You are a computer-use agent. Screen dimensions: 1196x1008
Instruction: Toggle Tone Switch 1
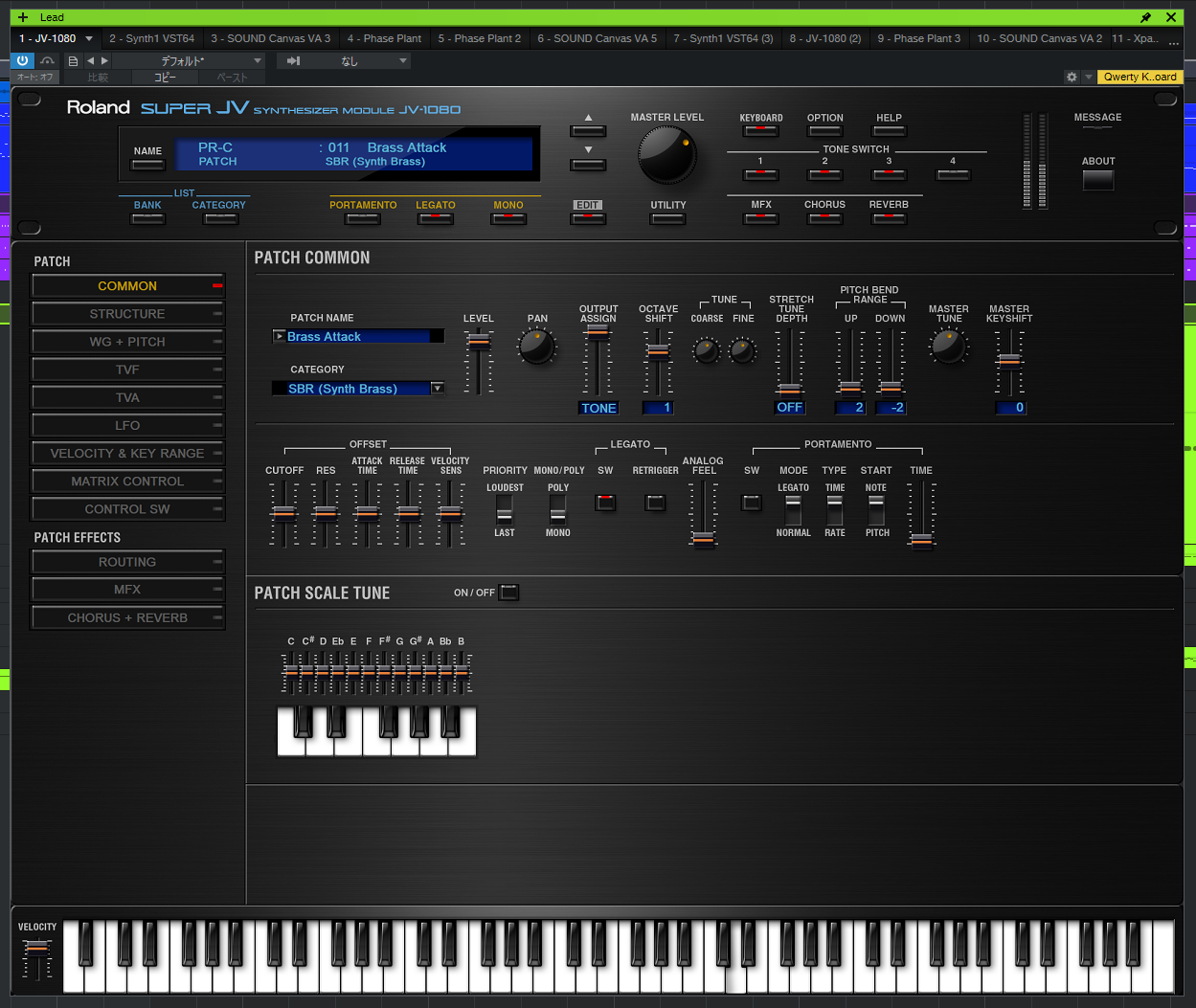coord(761,174)
